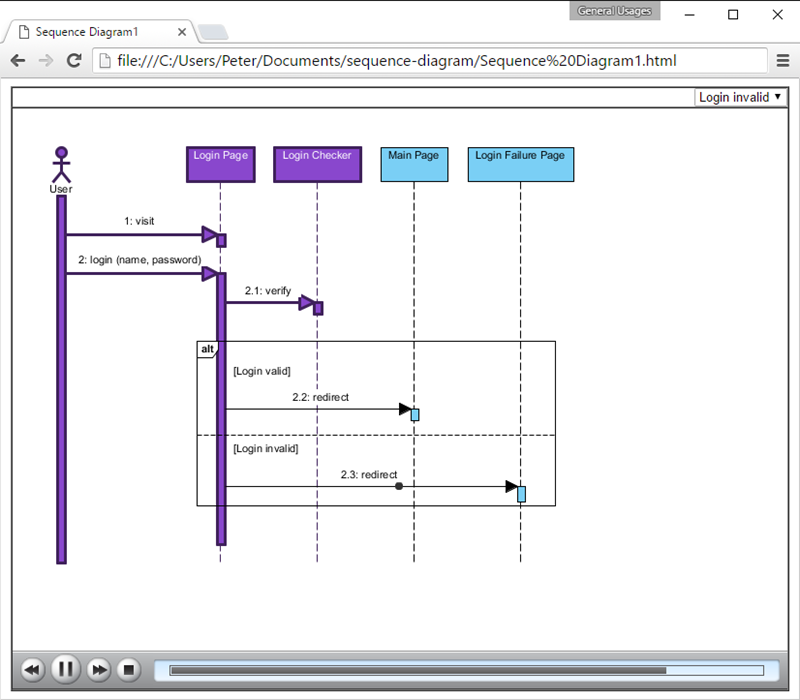Screen dimensions: 800x700
Task: Click the 2: login arrowhead
Action: (209, 273)
